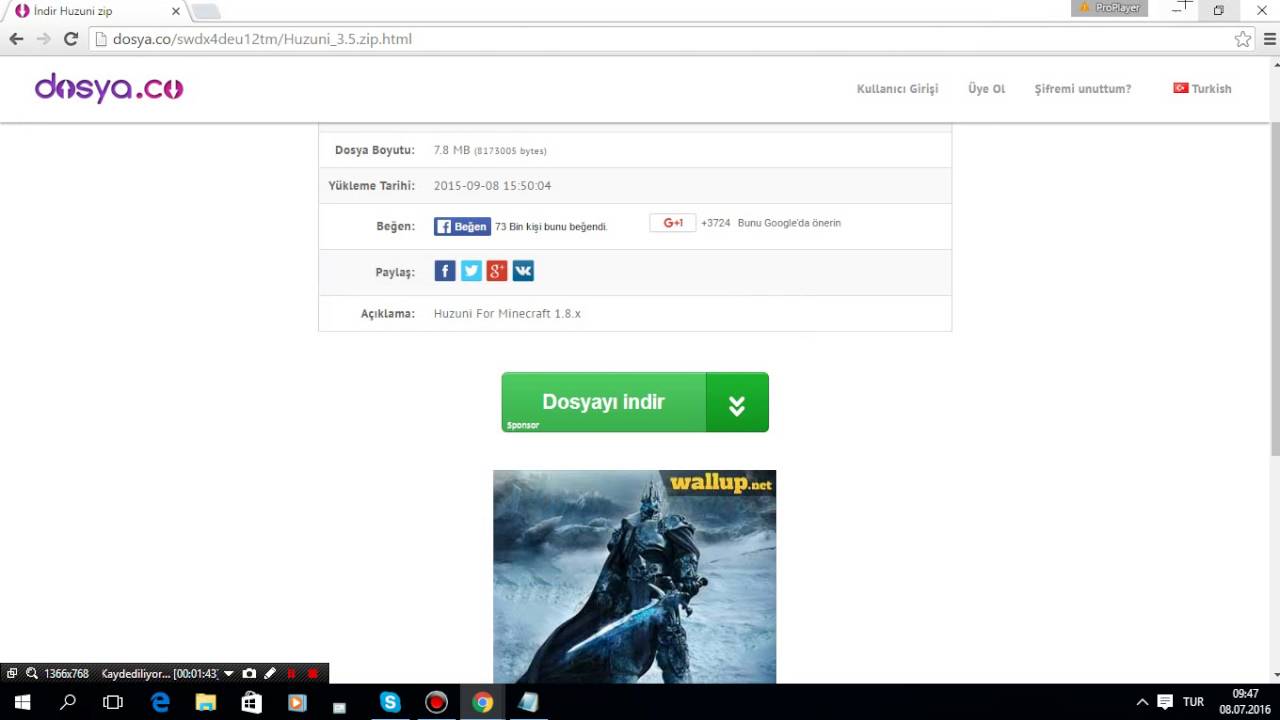The image size is (1280, 720).
Task: Open the Windows Start menu
Action: point(22,703)
